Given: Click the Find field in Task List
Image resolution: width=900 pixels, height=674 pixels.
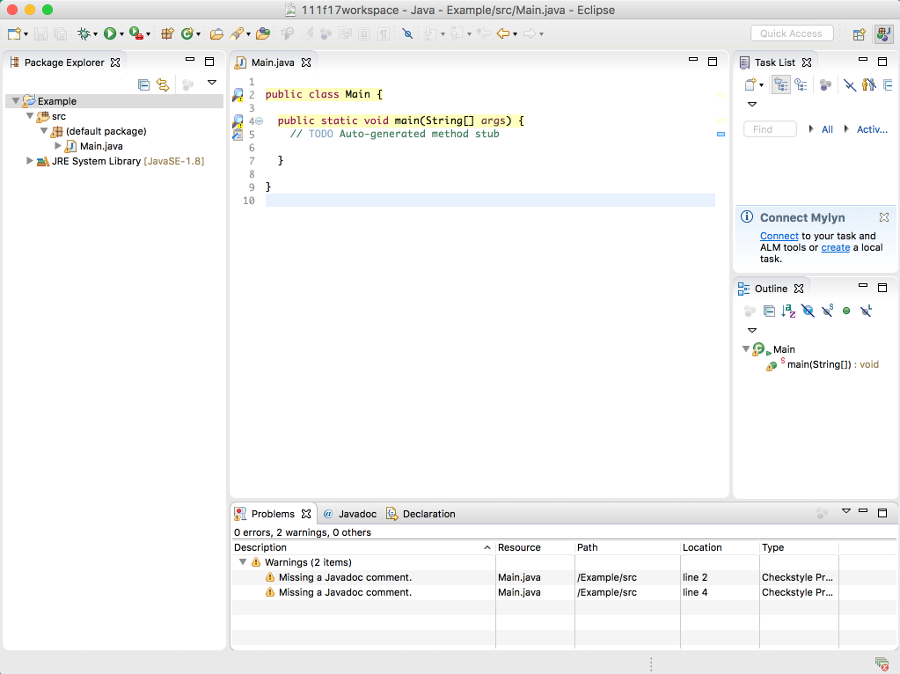Looking at the screenshot, I should pos(768,129).
